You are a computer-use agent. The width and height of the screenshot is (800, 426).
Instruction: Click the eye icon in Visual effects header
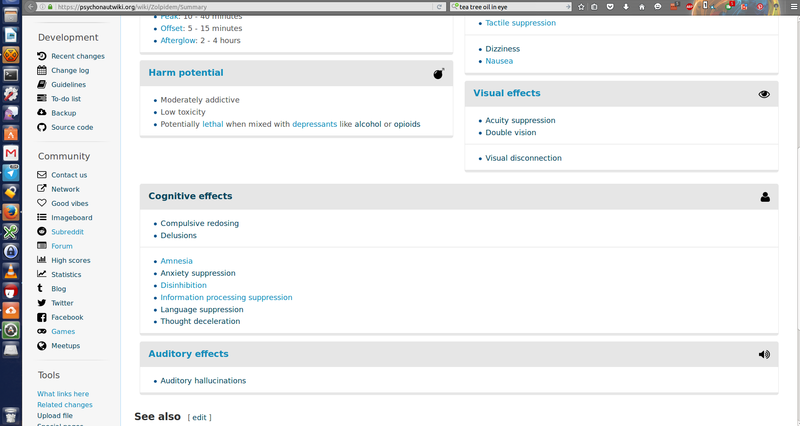(x=764, y=94)
